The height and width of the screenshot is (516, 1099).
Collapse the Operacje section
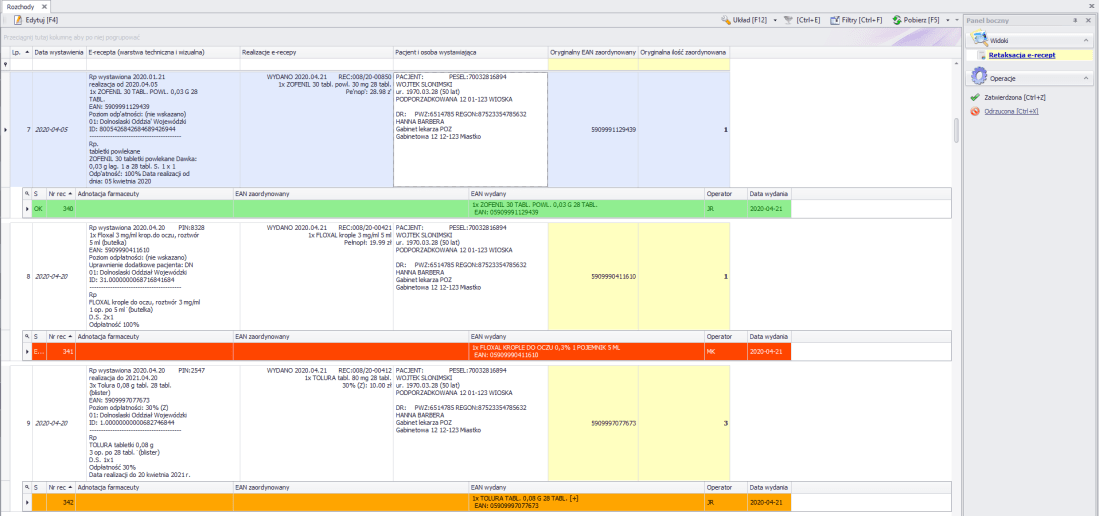pyautogui.click(x=1086, y=77)
